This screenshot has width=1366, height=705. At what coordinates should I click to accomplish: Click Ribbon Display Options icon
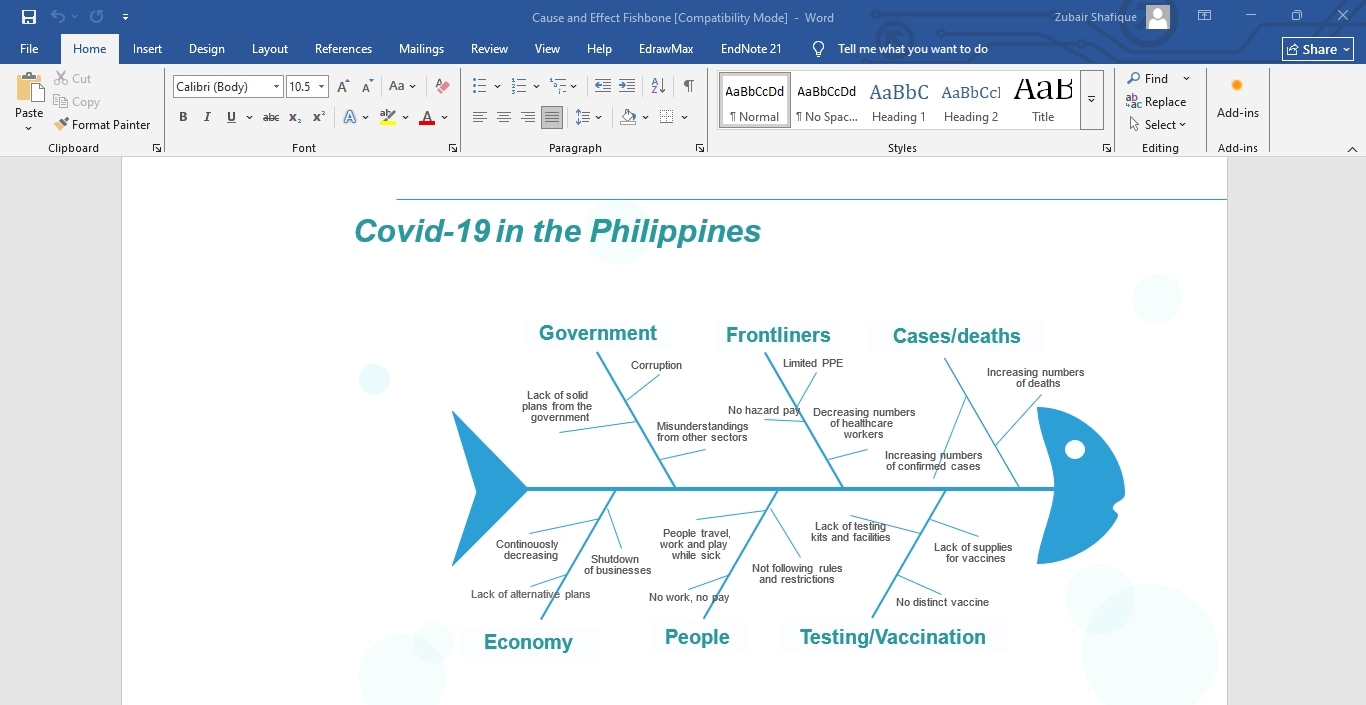(x=1205, y=16)
